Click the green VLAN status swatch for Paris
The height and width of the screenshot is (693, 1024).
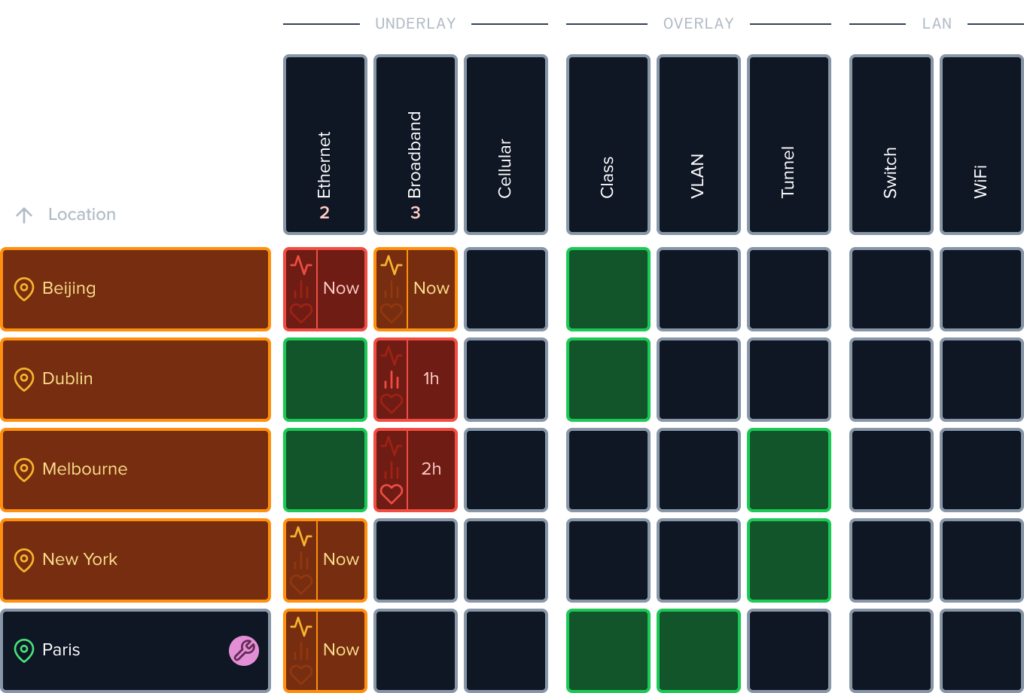(698, 650)
